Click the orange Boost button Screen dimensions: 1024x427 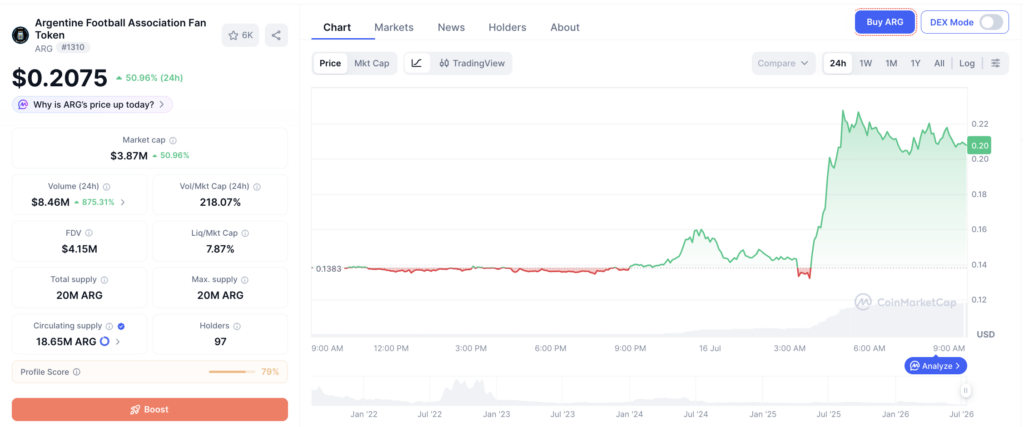click(x=150, y=409)
